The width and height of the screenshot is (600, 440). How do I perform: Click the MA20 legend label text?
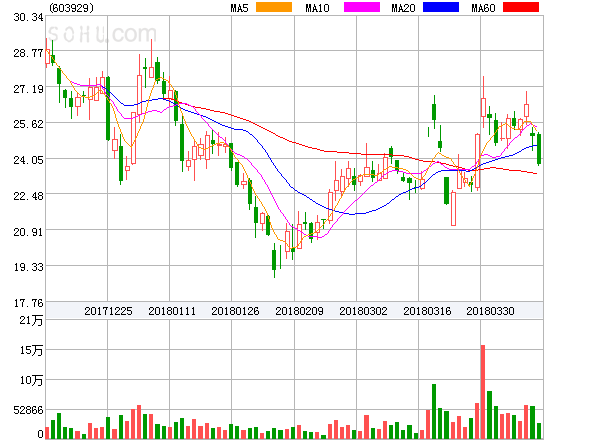[403, 8]
